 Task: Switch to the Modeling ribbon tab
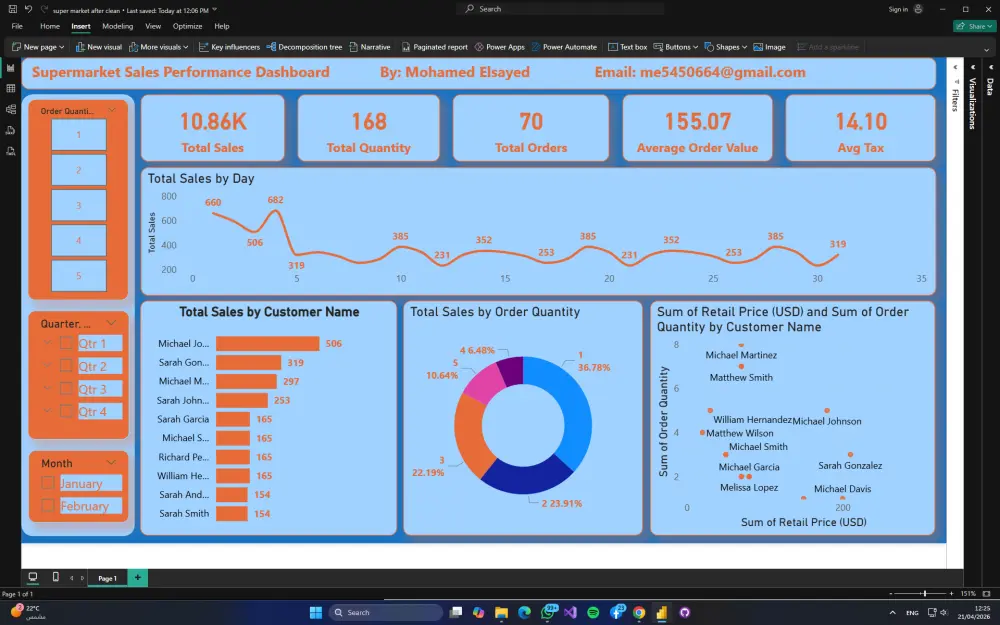[117, 26]
